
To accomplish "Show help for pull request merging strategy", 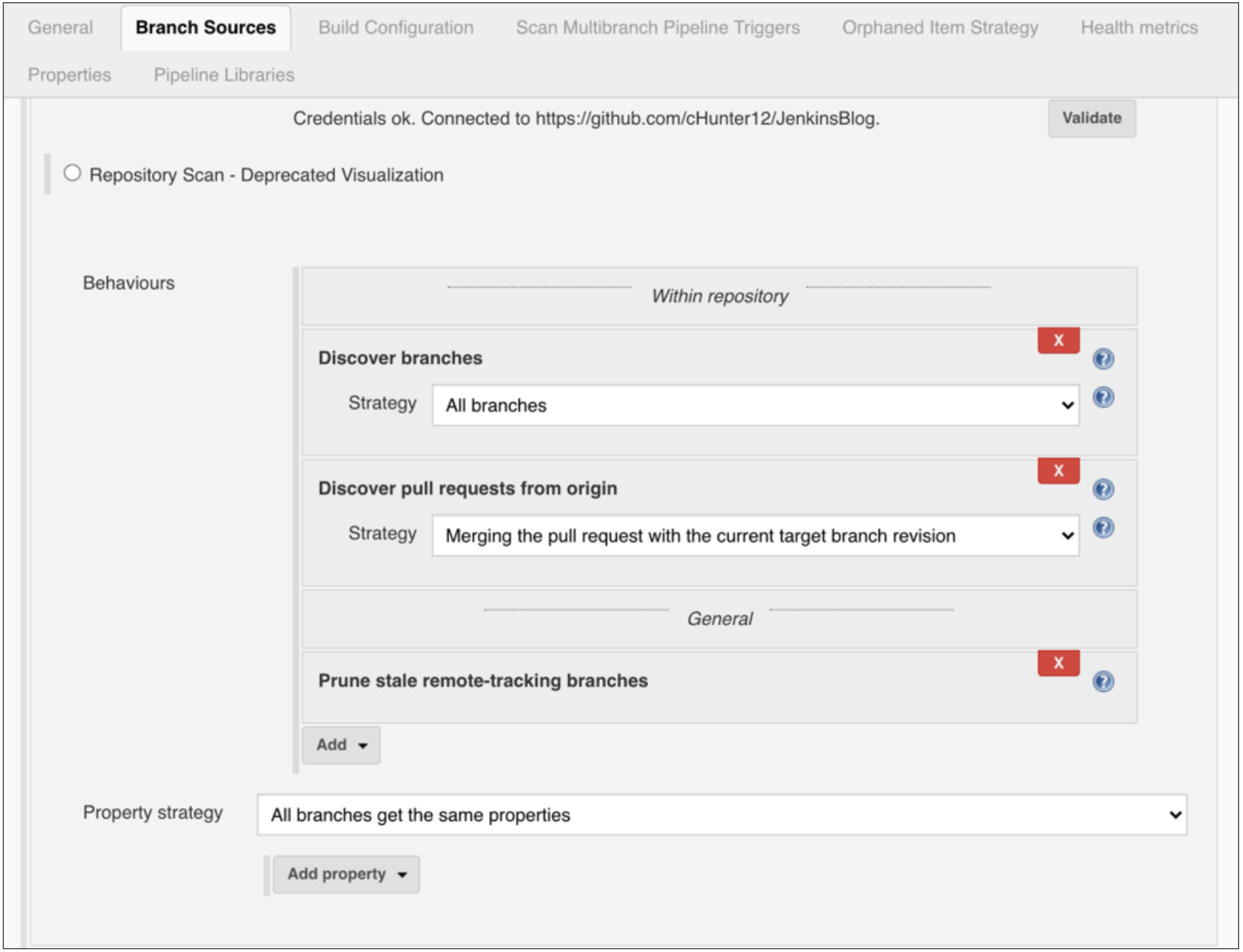I will click(1103, 528).
